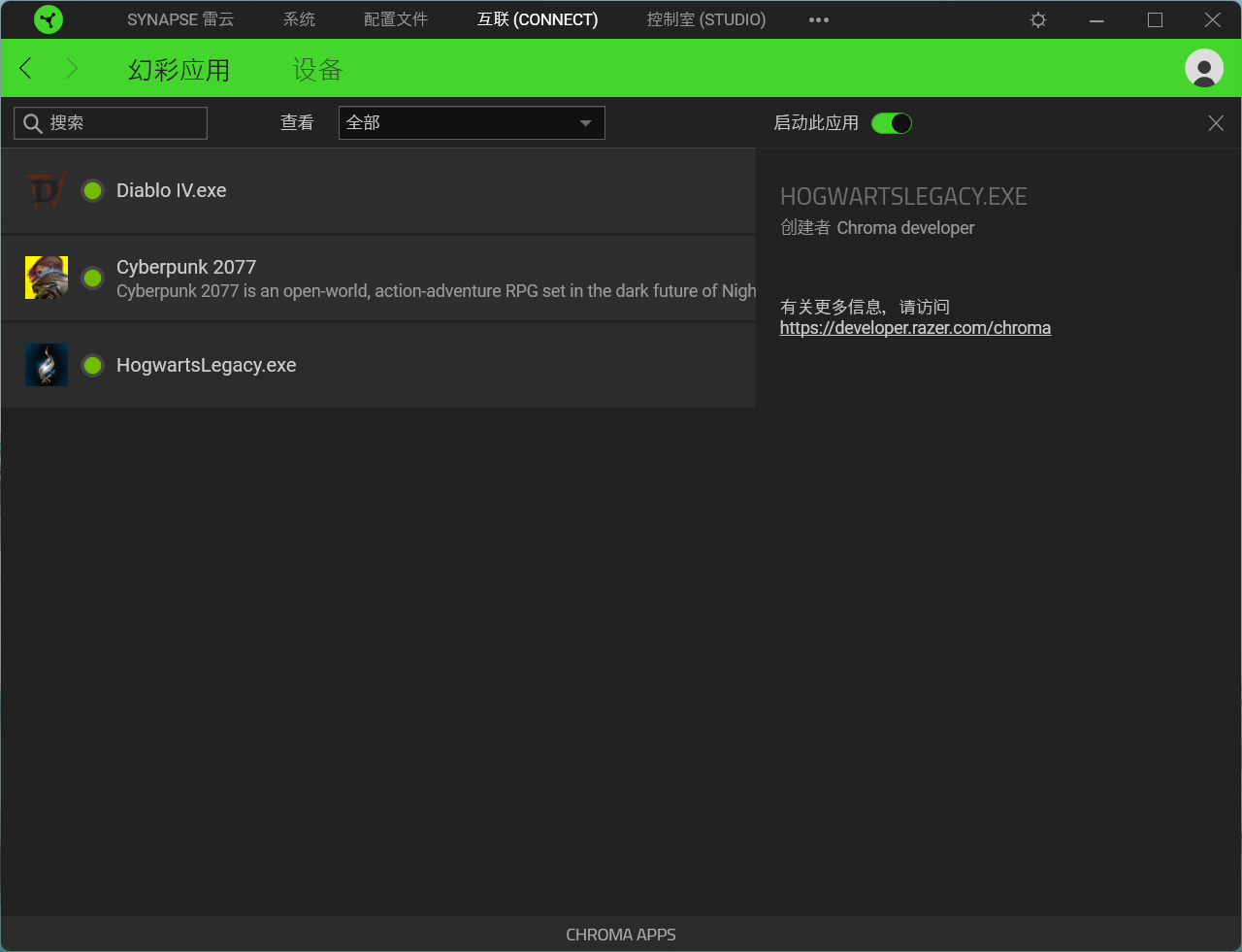Click the Diablo IV.exe app icon
The height and width of the screenshot is (952, 1242).
[x=46, y=190]
